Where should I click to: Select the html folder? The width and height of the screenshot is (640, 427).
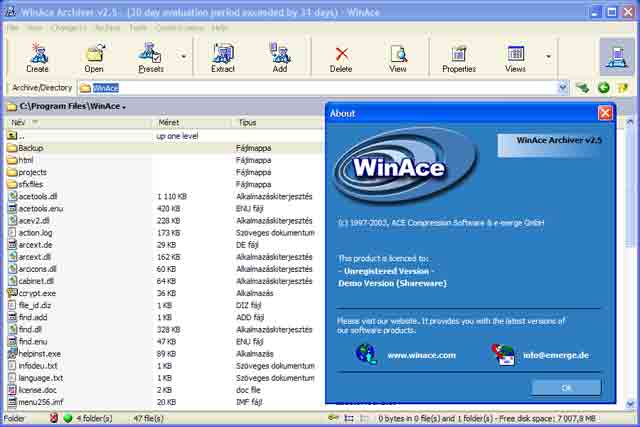click(164, 160)
